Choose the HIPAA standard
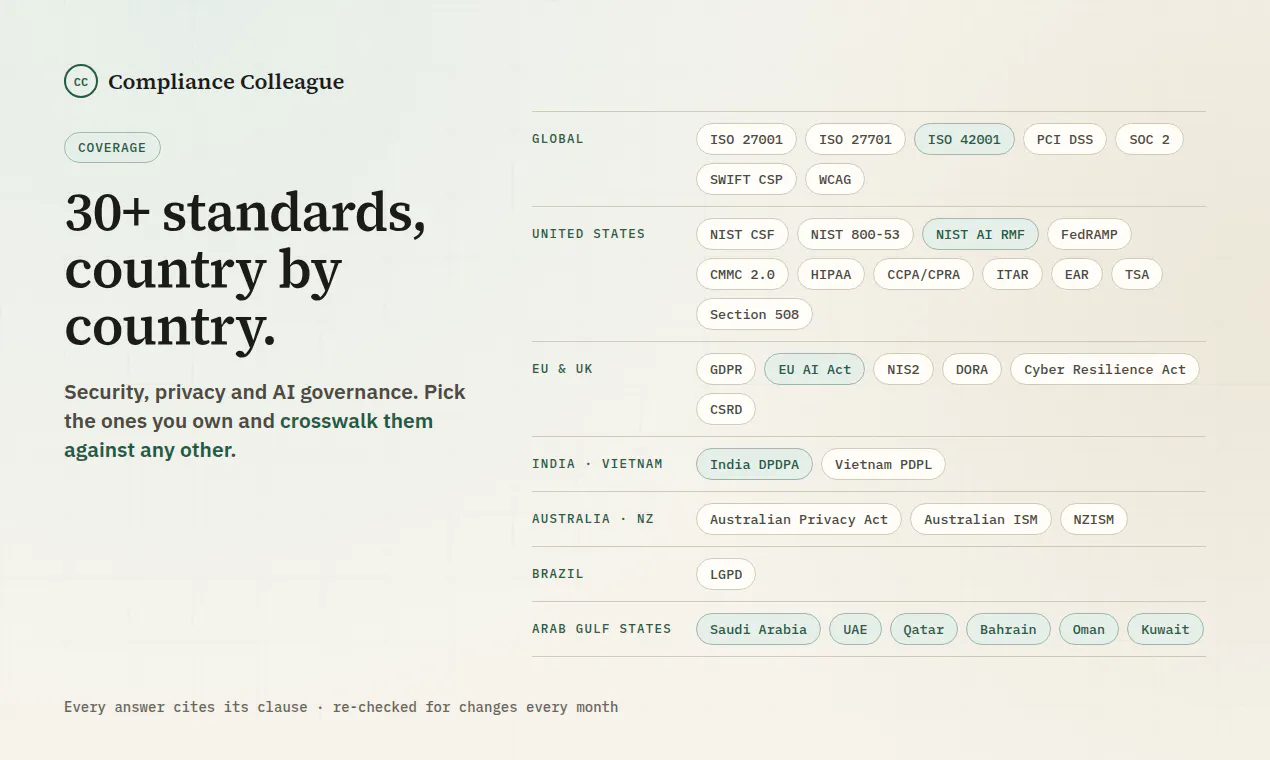1270x760 pixels. click(x=831, y=274)
